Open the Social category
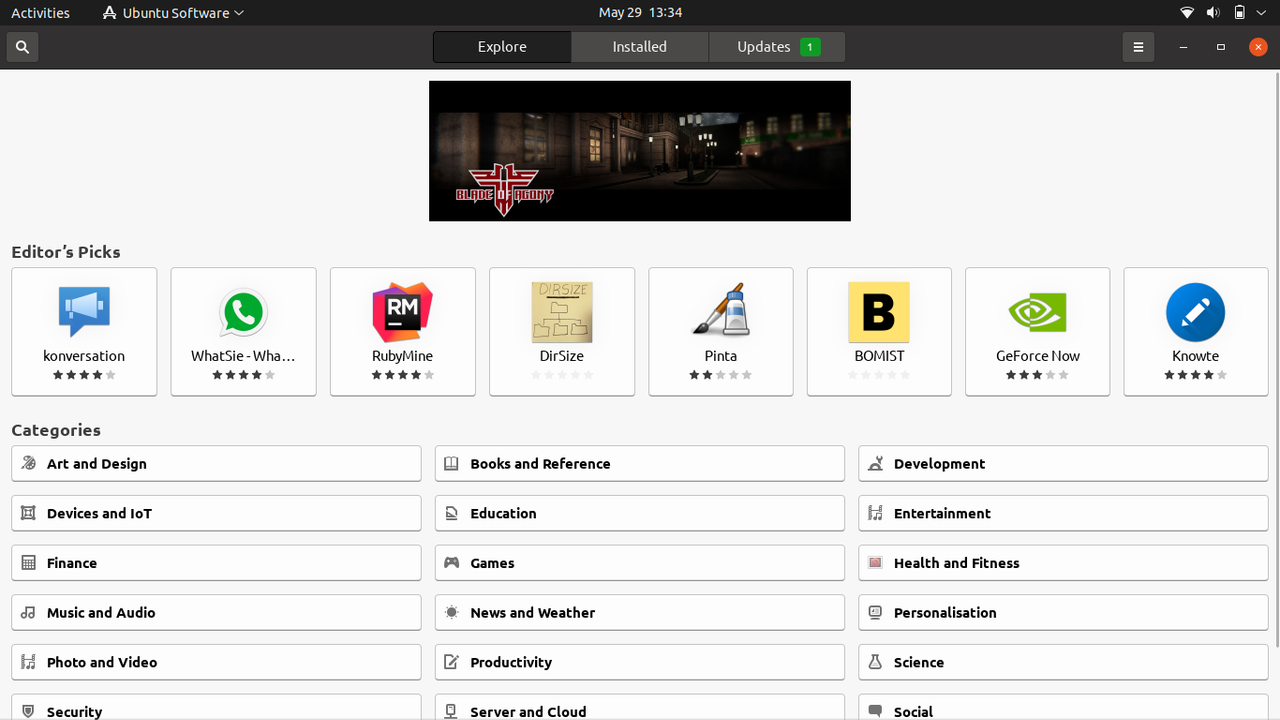Screen dimensions: 1280x720 (1063, 707)
